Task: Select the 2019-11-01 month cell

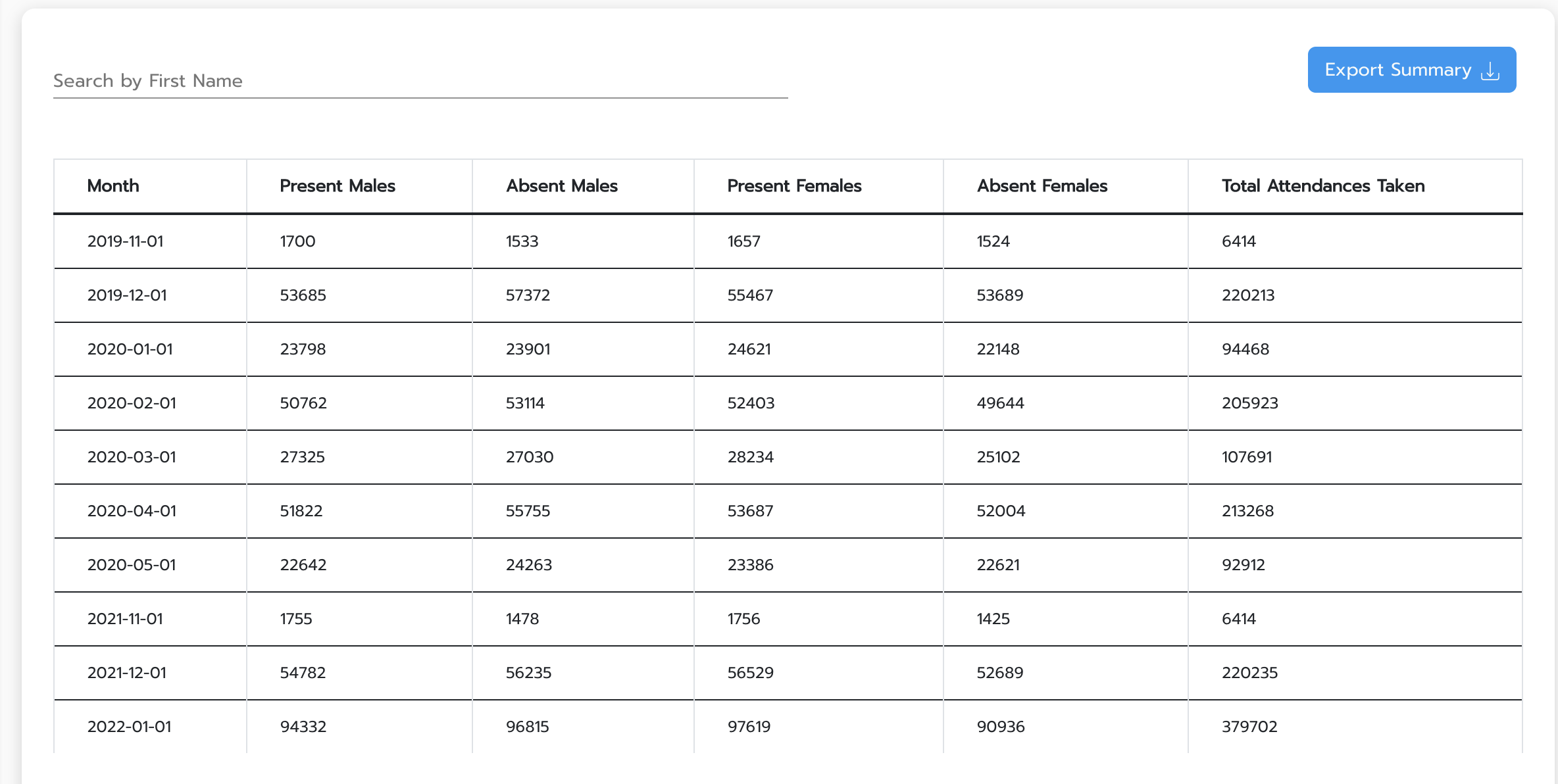Action: (x=125, y=241)
